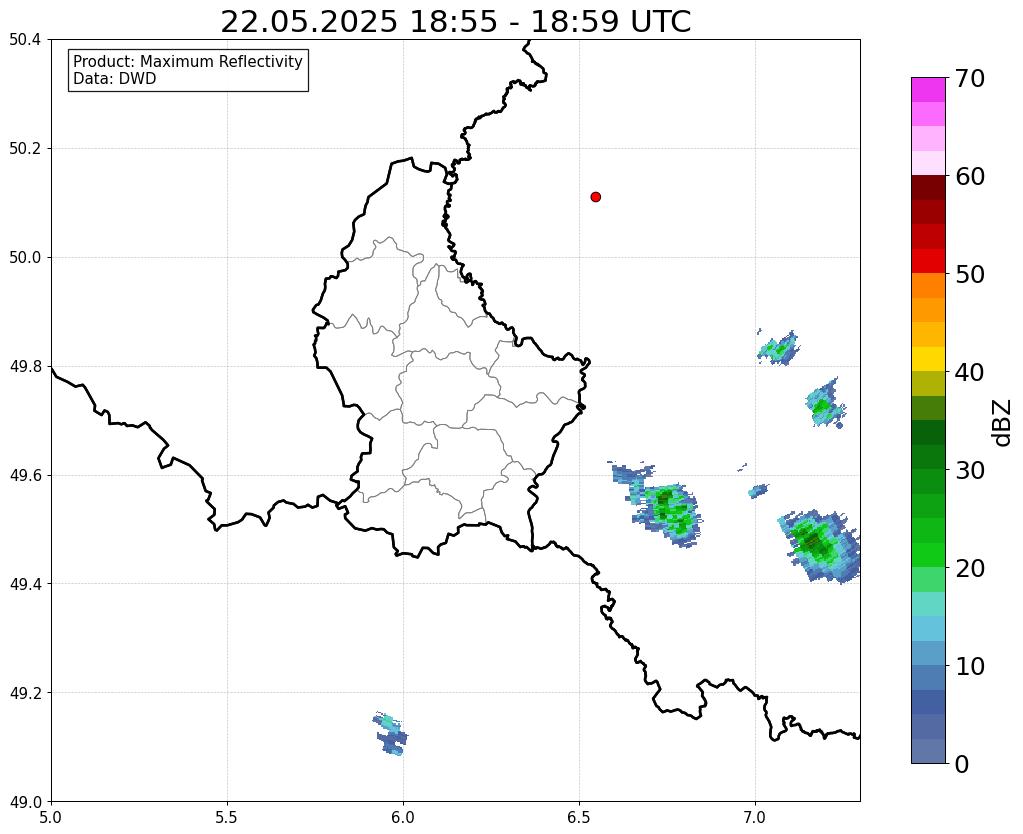Click the latitude label 49.8
Screen dimensions: 1023x834
25,367
